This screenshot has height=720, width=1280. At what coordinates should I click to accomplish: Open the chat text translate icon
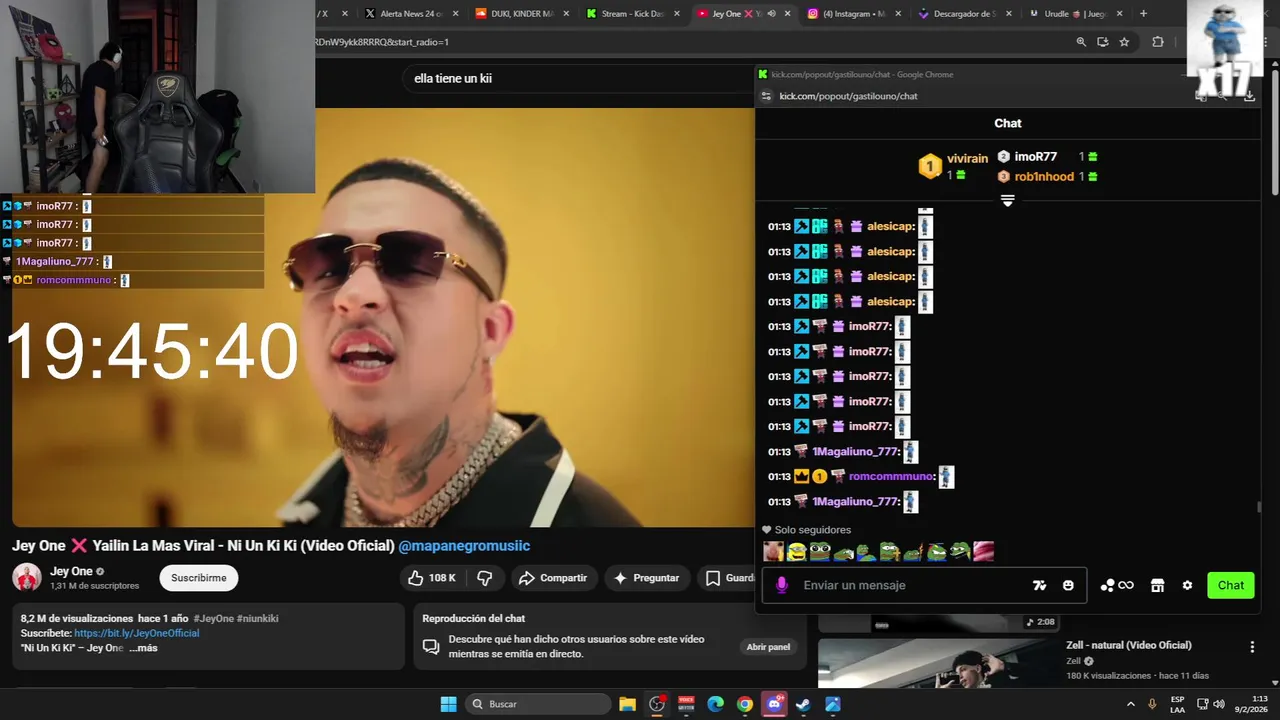(x=1039, y=585)
